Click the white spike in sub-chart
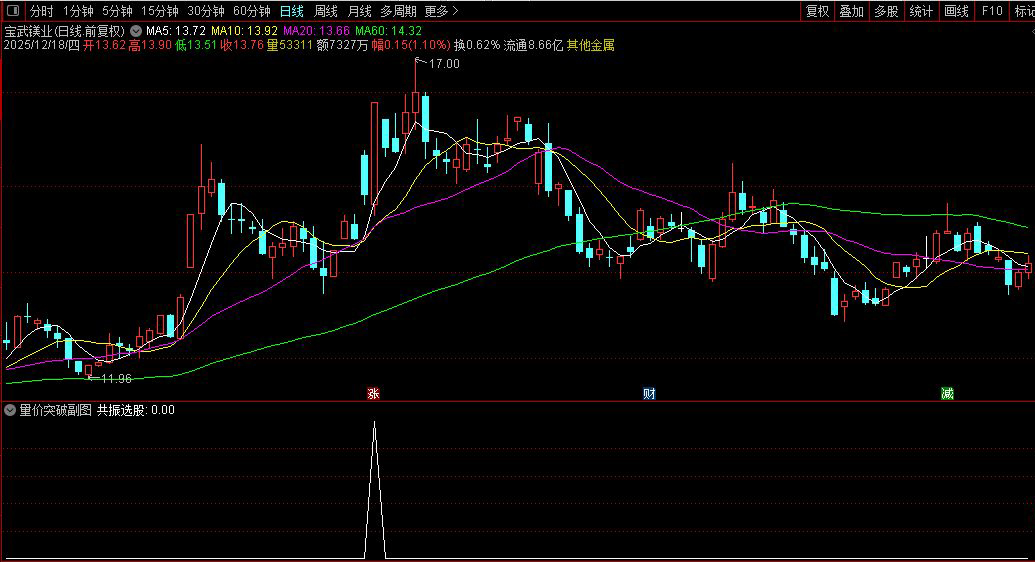1035x562 pixels. [x=375, y=489]
